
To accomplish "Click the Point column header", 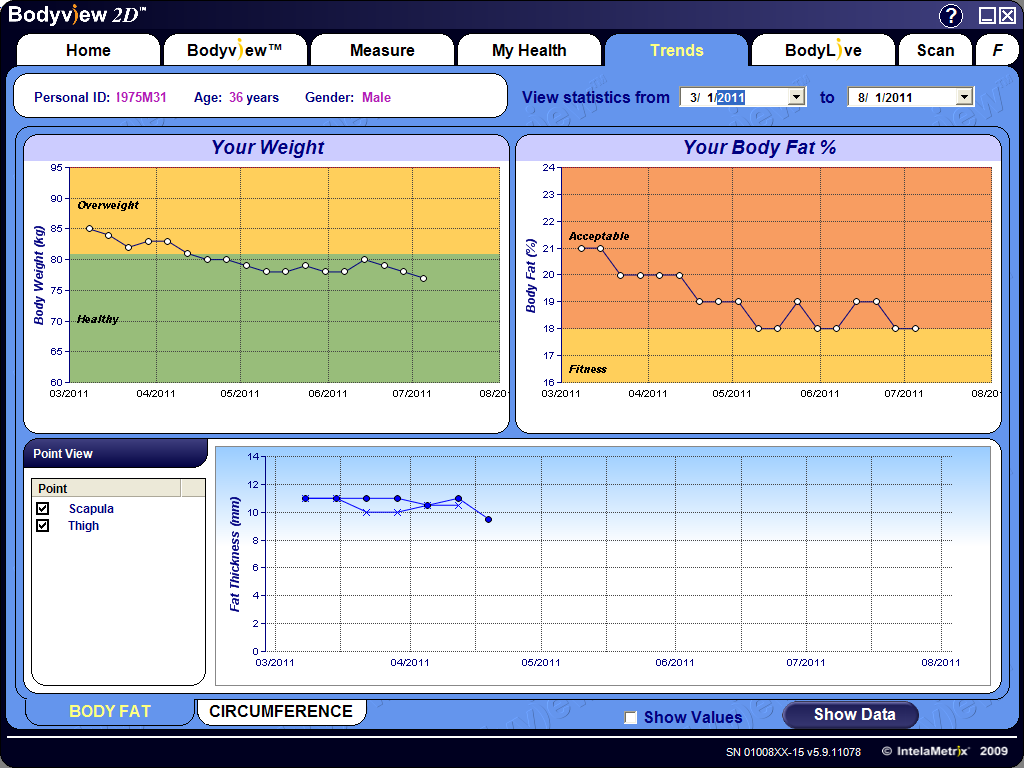I will pyautogui.click(x=106, y=488).
